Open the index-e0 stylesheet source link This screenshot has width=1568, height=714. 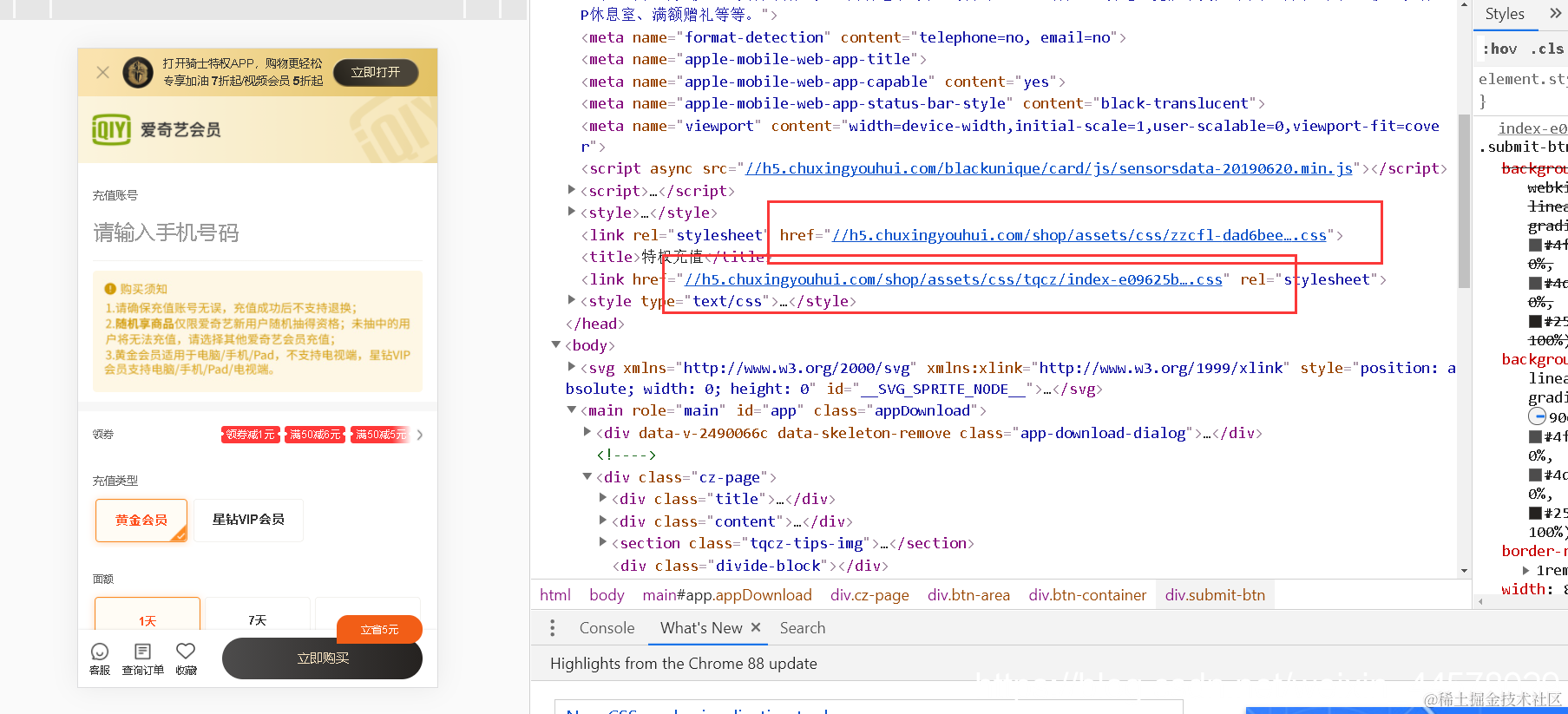1532,128
